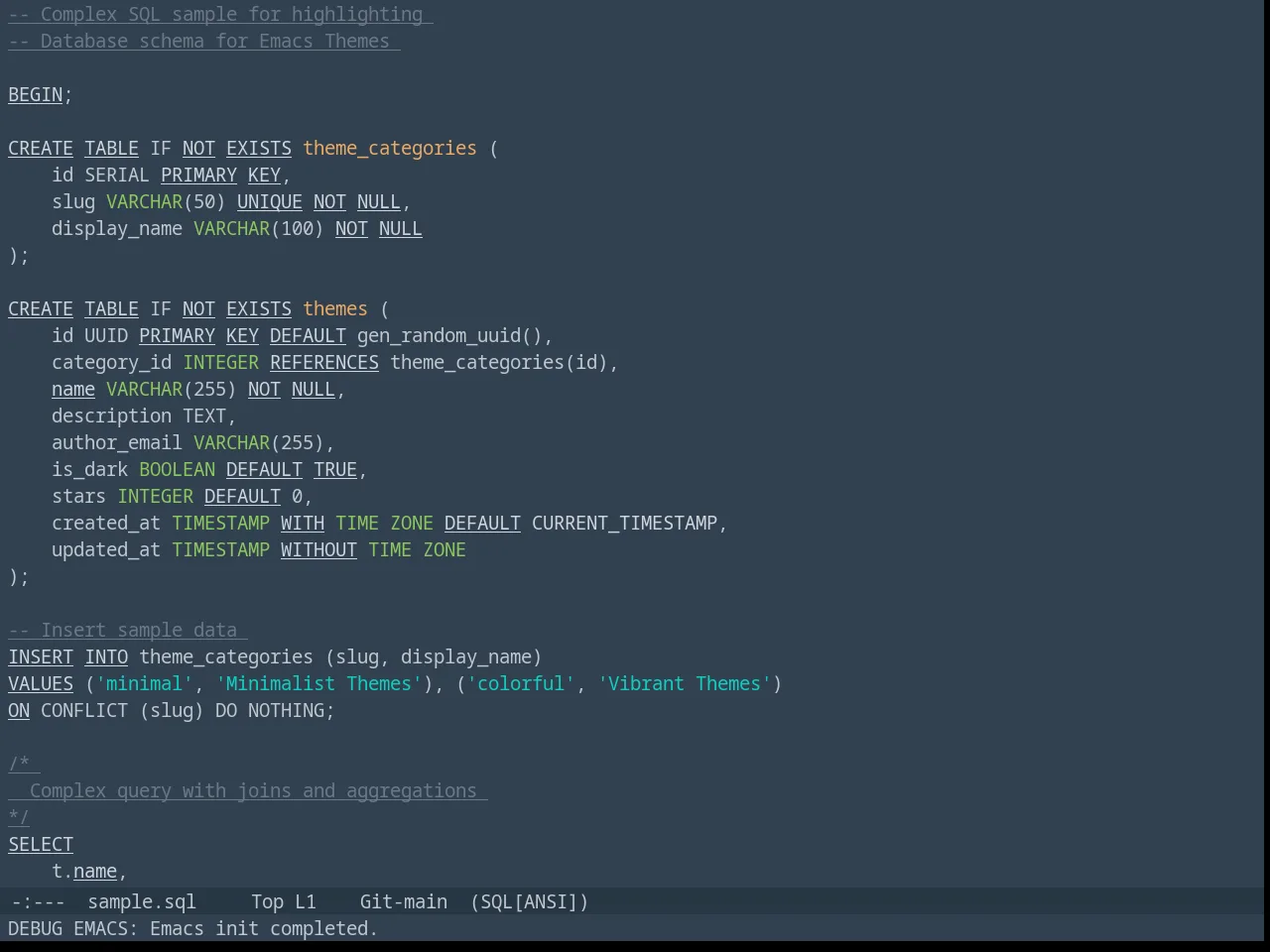
Task: Click CURRENT_TIMESTAMP on created_at line
Action: point(624,524)
